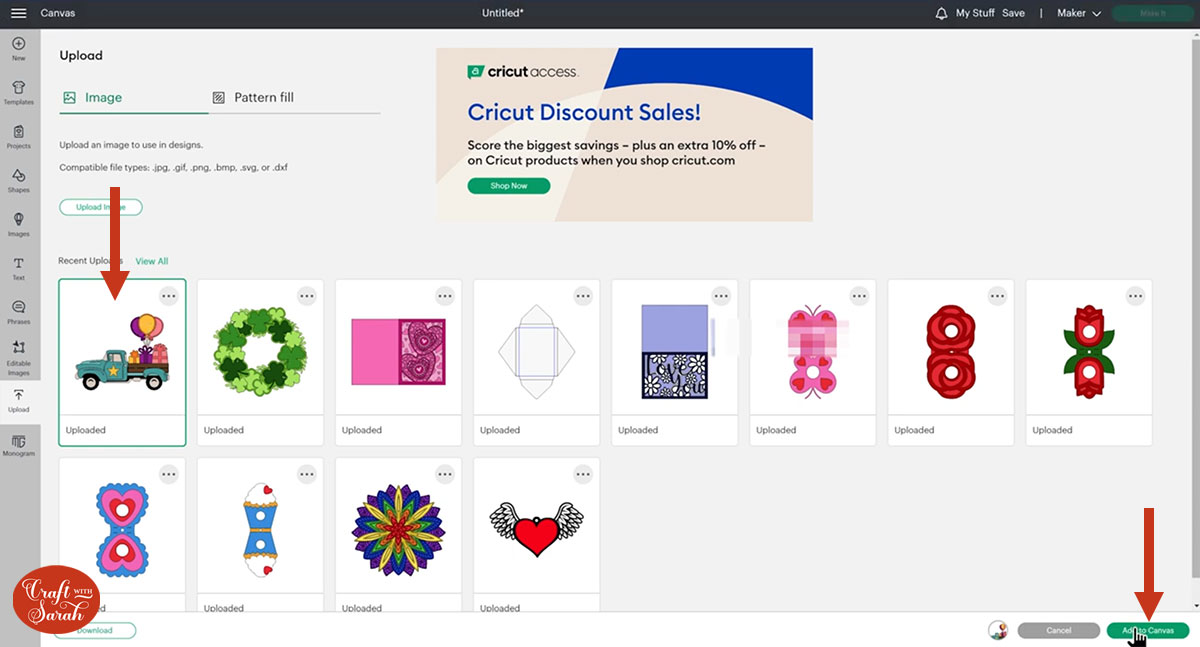Click Shop Now in the banner

point(508,186)
